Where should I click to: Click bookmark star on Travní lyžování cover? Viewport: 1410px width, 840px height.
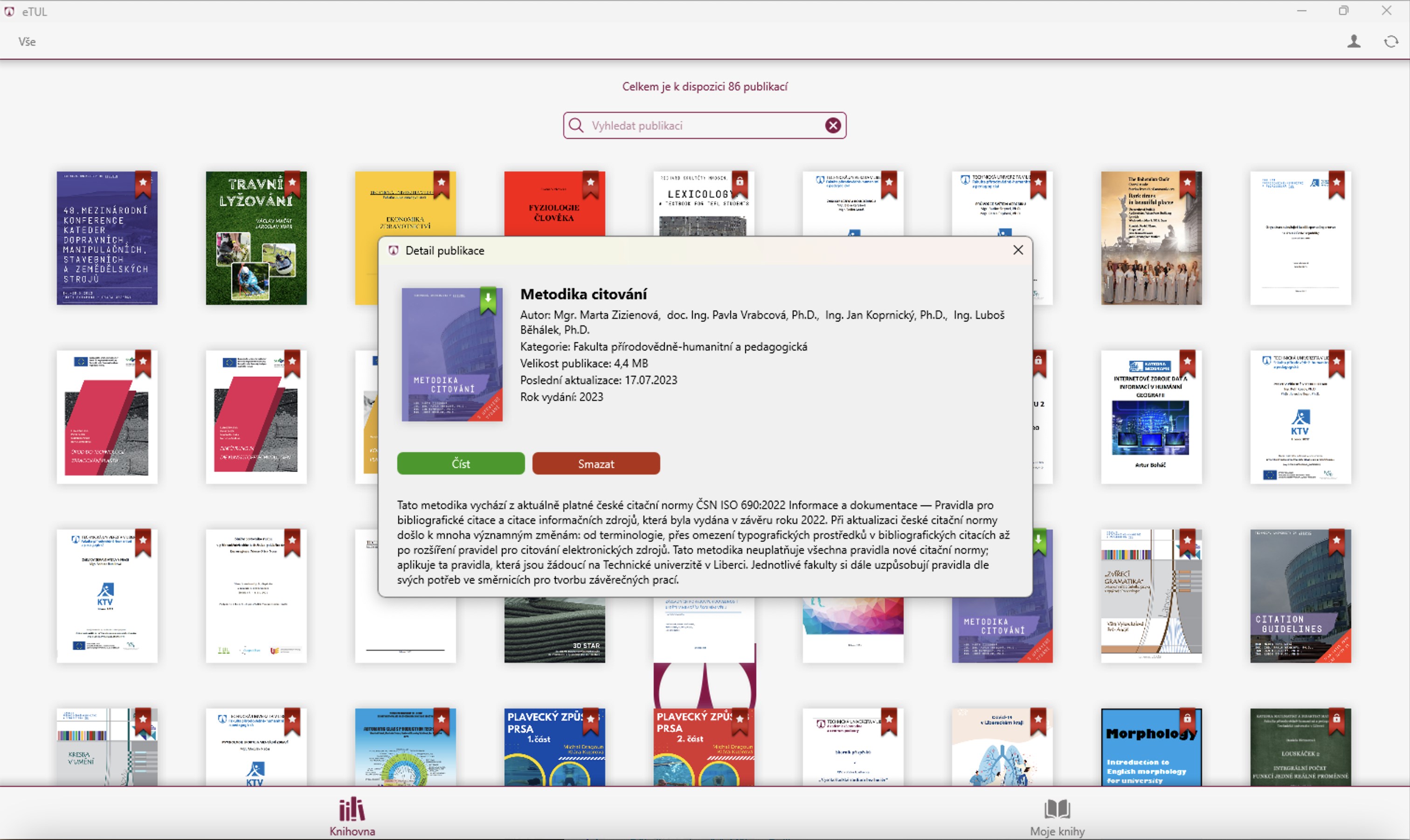pos(292,183)
